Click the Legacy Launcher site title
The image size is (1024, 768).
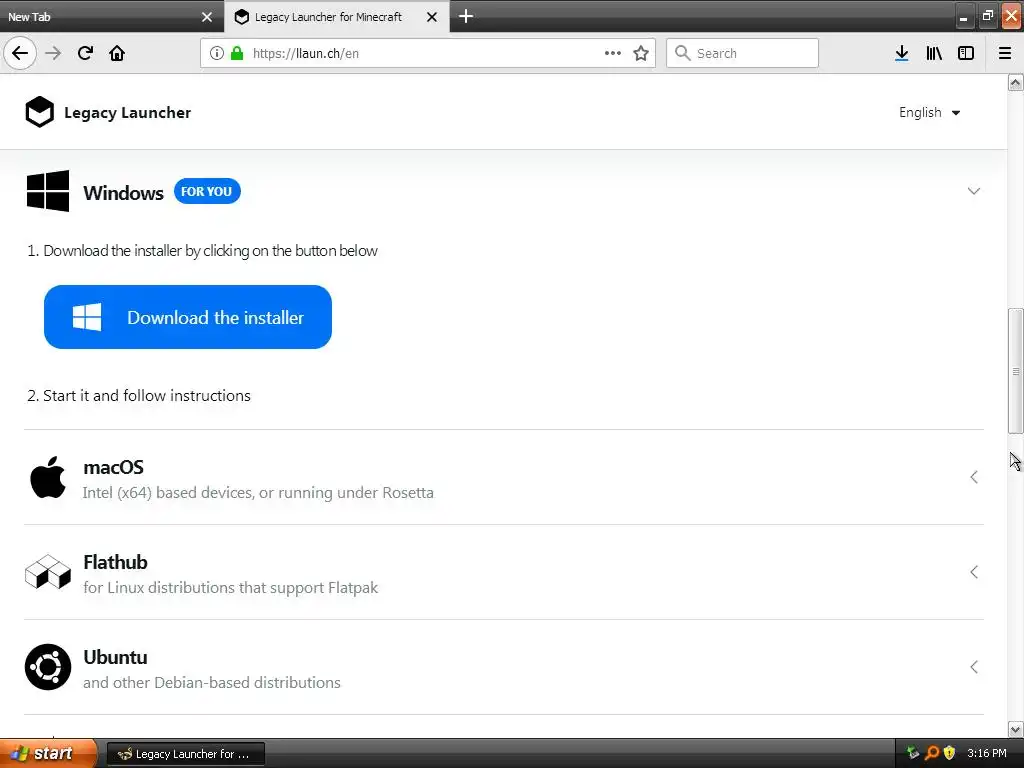[127, 112]
